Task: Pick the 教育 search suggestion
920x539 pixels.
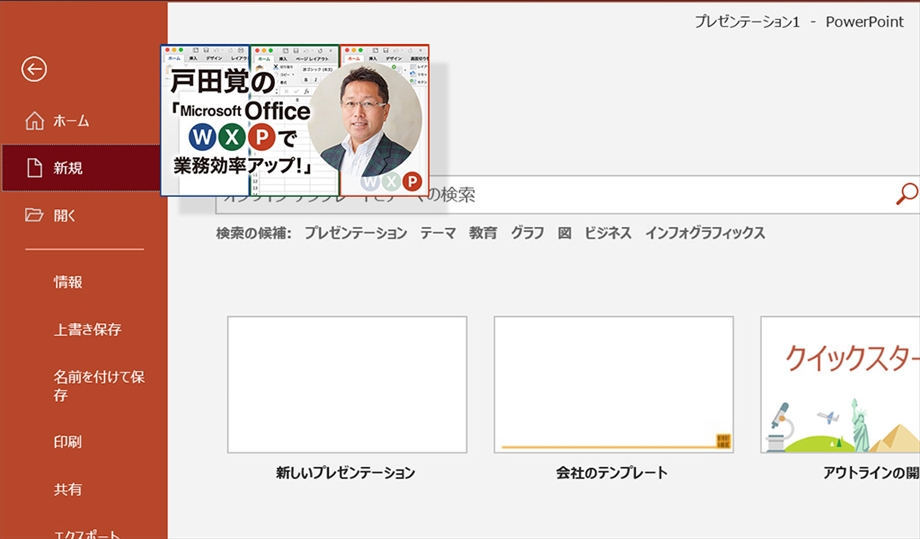Action: point(483,233)
